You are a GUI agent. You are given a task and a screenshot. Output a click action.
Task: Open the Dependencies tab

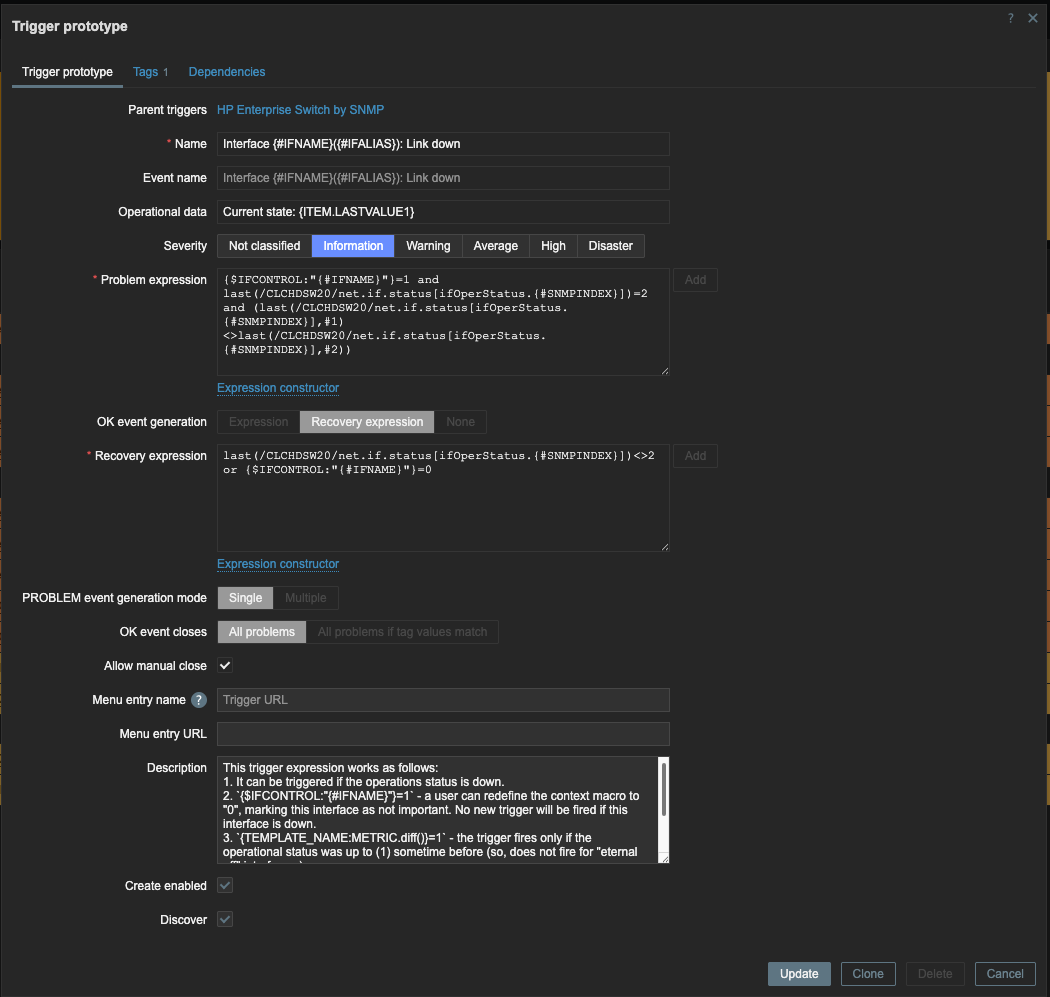(226, 72)
